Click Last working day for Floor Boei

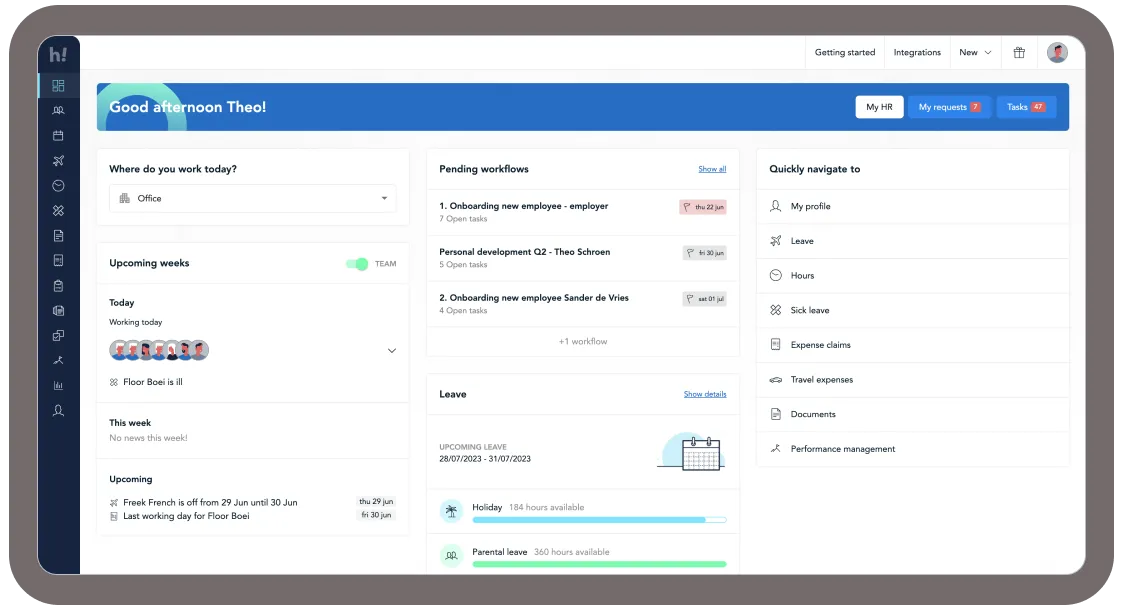tap(186, 516)
